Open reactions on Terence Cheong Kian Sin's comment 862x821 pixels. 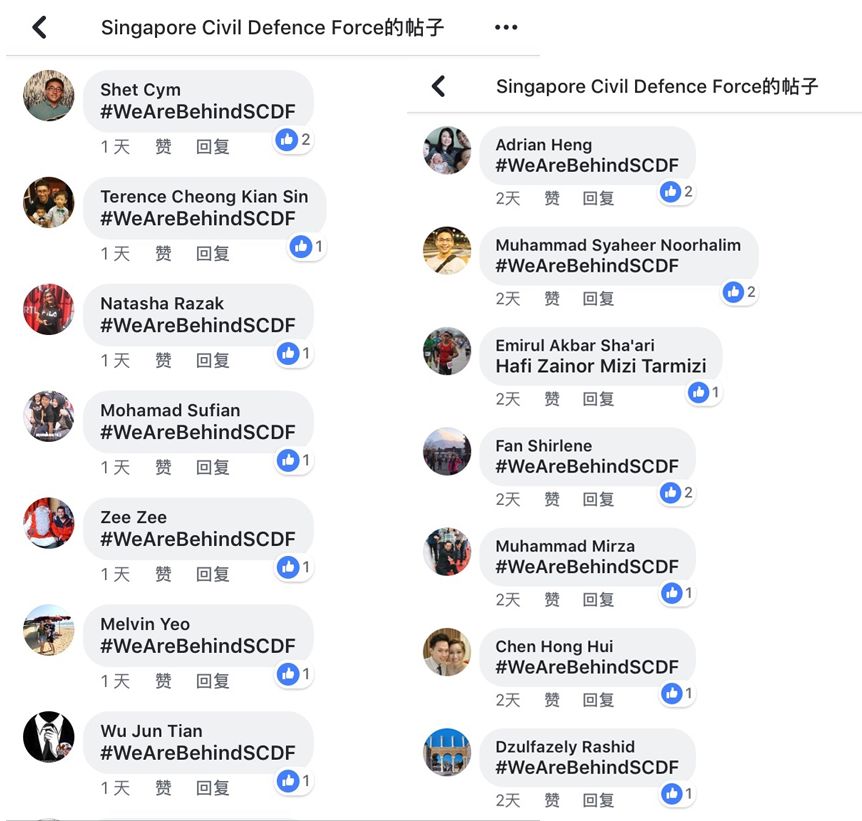307,246
